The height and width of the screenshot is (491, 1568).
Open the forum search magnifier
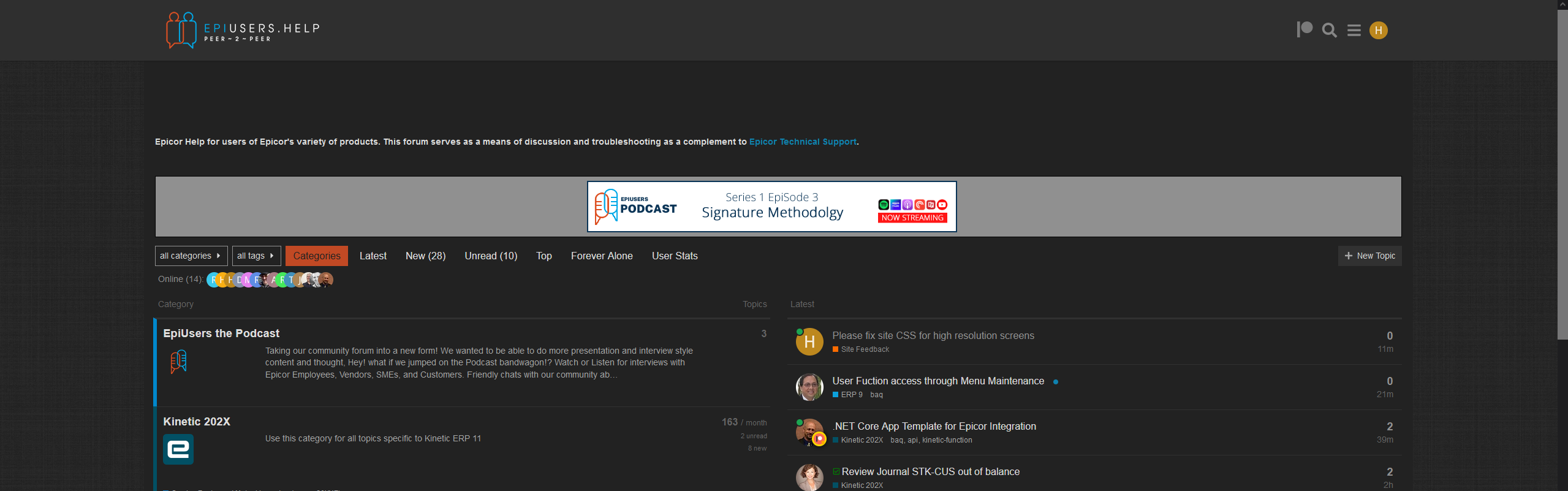click(x=1329, y=30)
